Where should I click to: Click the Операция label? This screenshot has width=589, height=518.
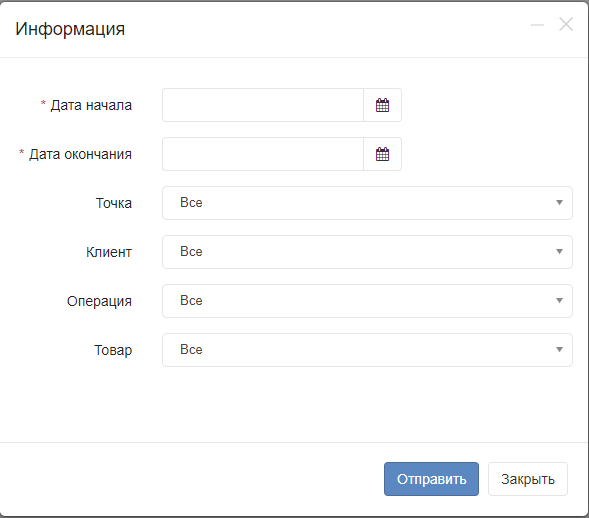coord(100,301)
